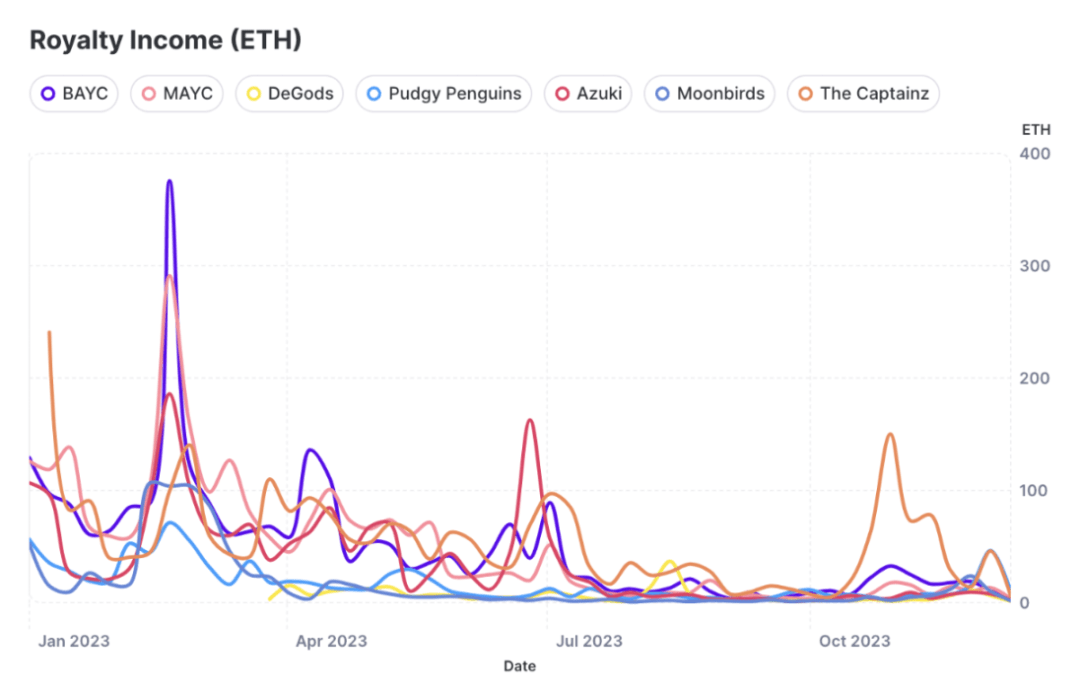
Task: Click the yellow DeGods legend circle
Action: [254, 94]
